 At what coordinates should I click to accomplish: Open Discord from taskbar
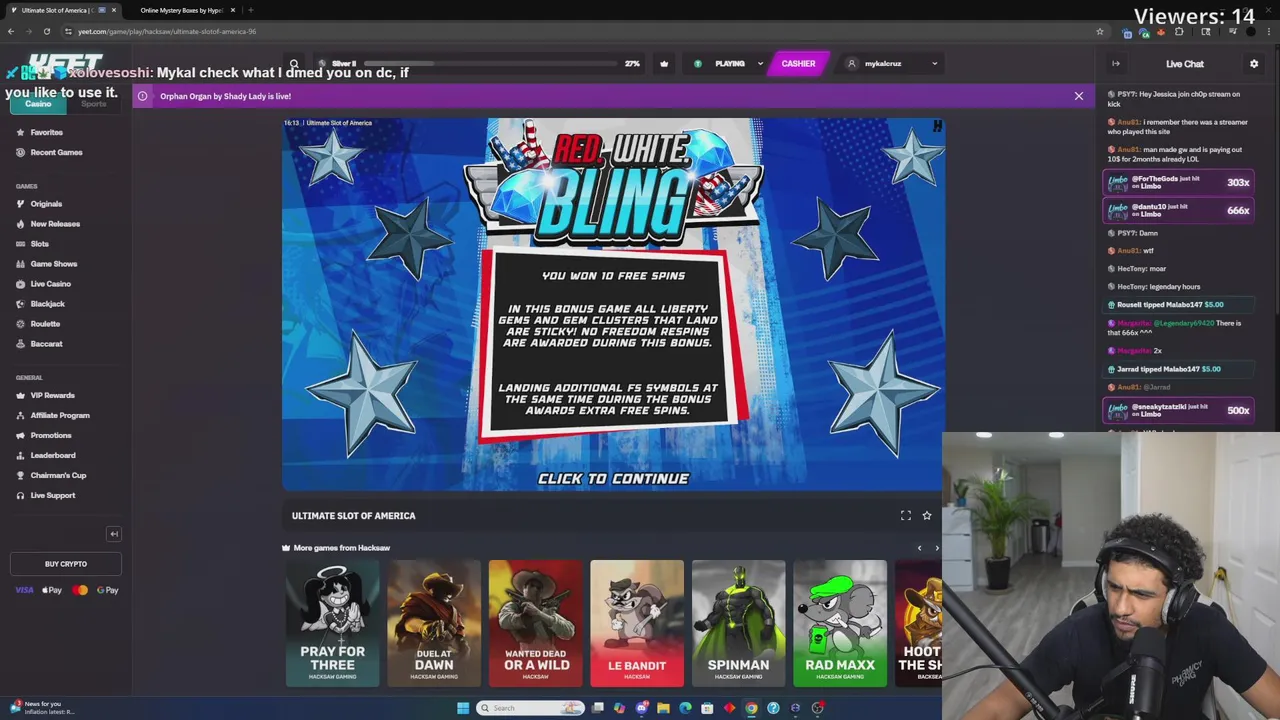(641, 708)
